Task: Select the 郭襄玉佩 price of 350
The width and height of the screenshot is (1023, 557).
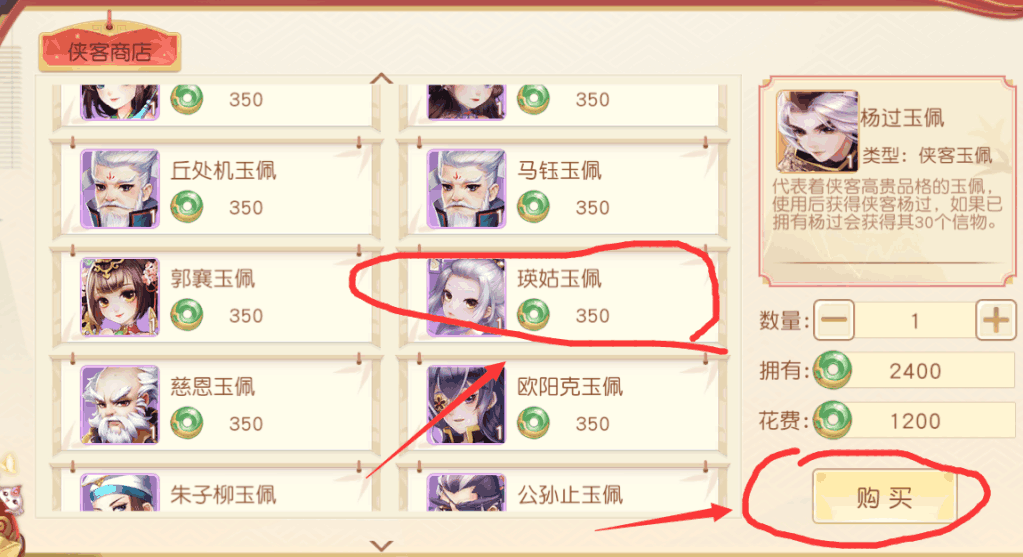Action: click(246, 316)
